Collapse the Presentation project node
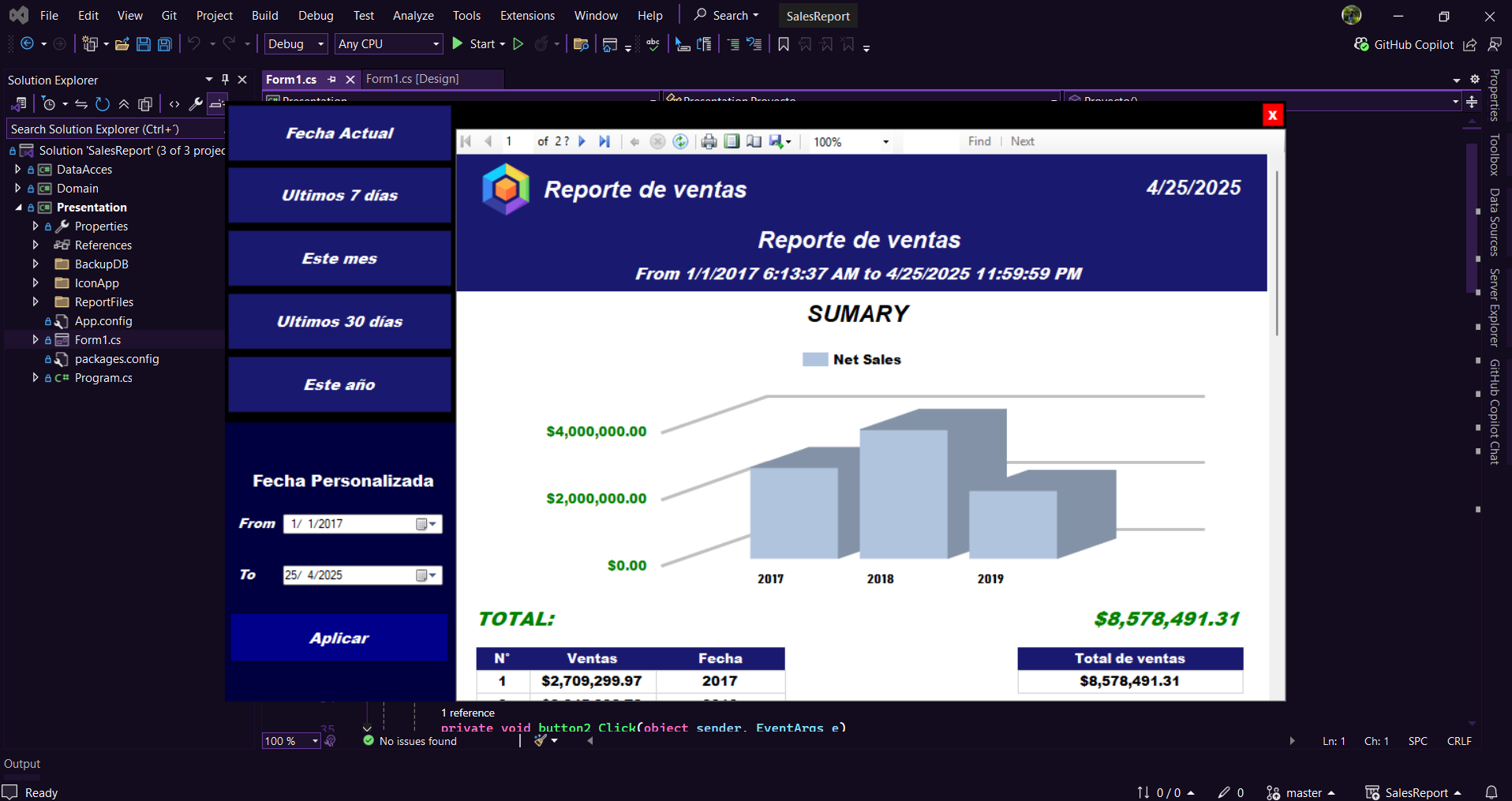Screen dimensions: 1512x801 (17, 208)
